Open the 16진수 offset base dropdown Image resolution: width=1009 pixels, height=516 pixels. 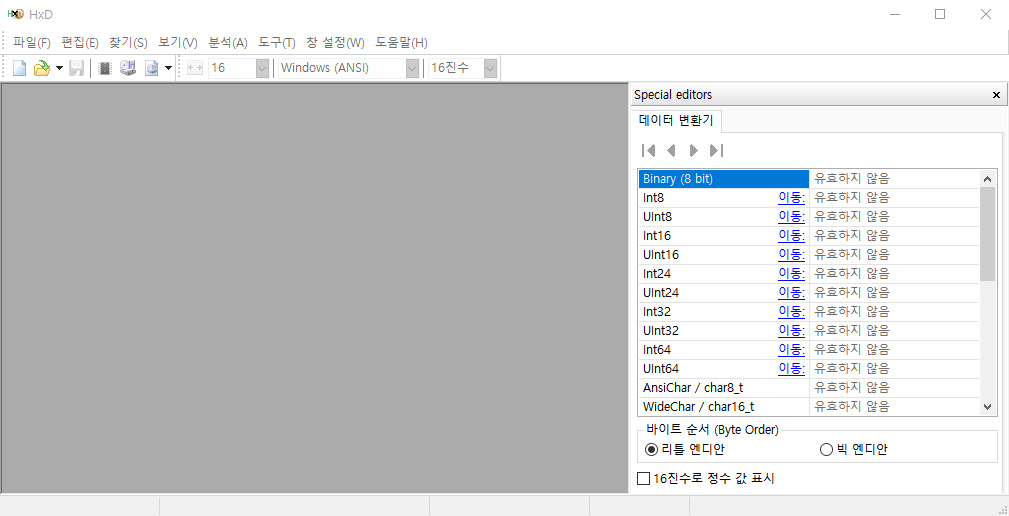[x=463, y=68]
